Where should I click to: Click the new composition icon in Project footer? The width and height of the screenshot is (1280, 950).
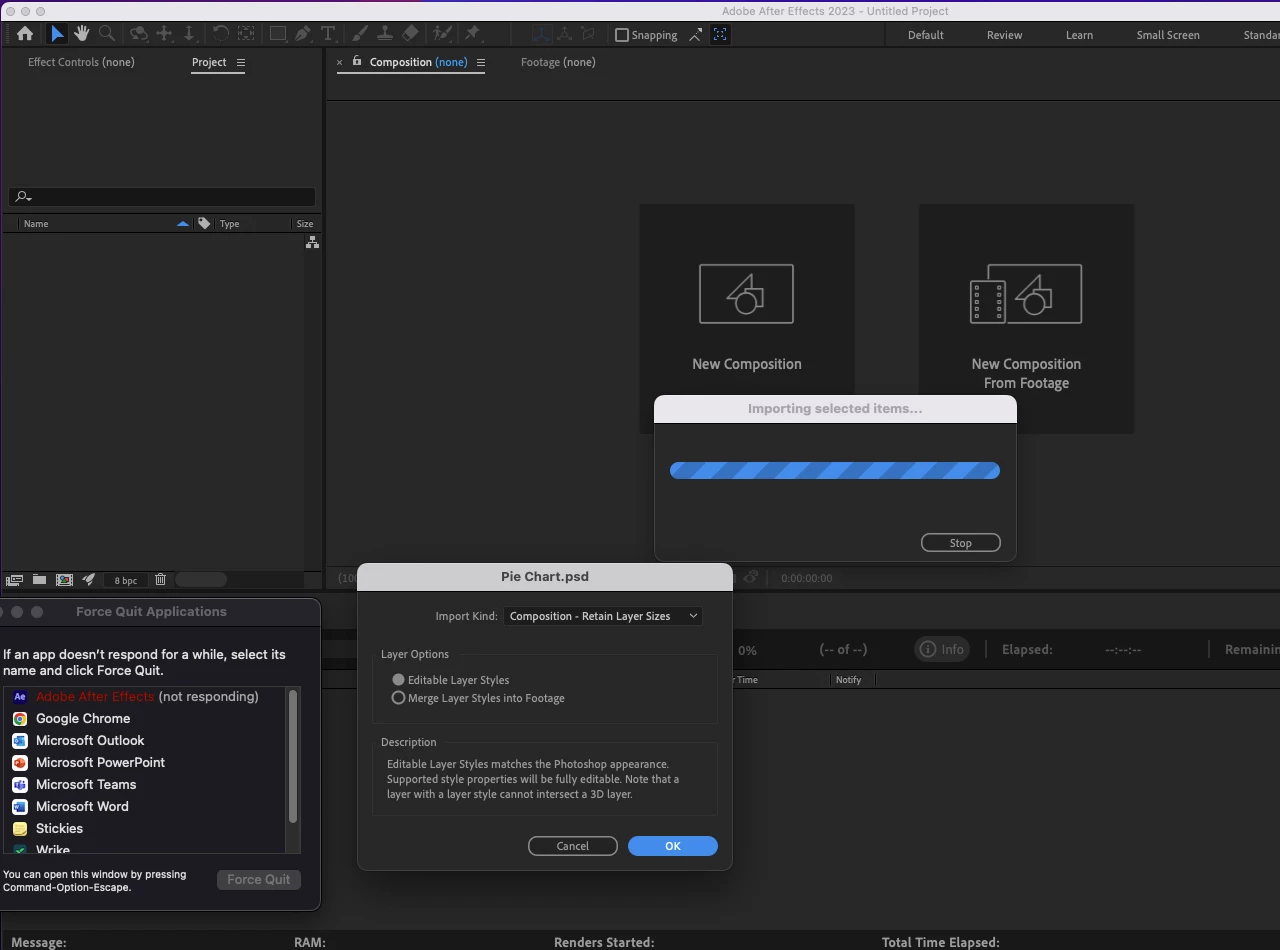pos(64,580)
